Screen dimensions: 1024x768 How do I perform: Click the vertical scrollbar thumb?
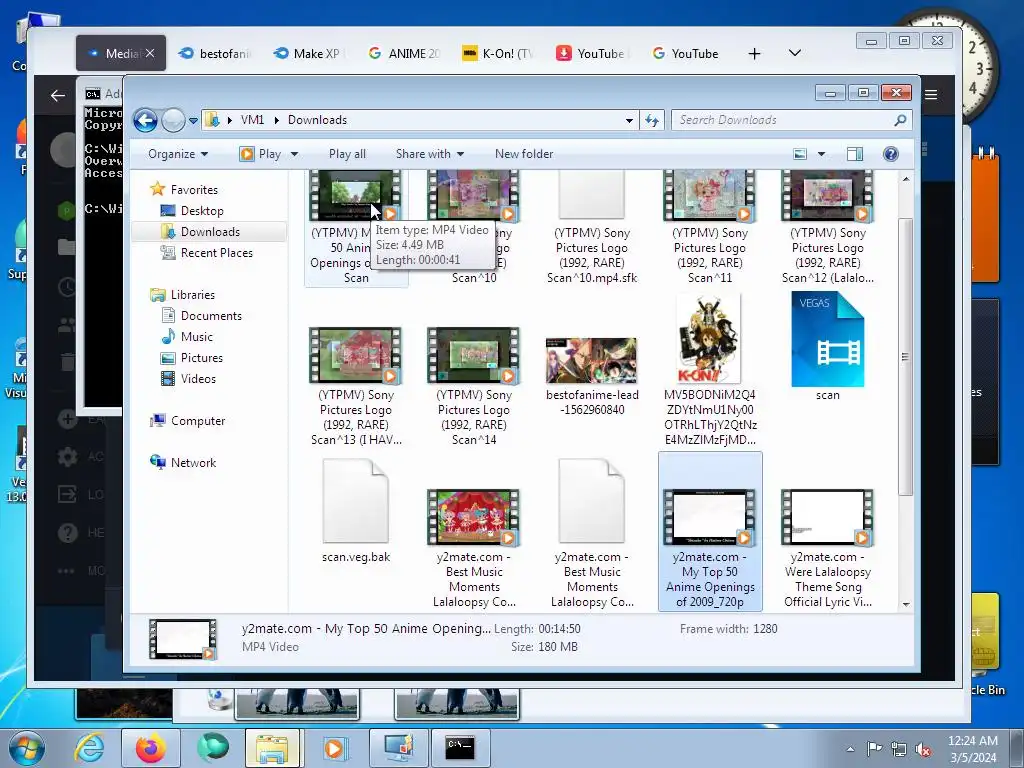click(x=906, y=357)
